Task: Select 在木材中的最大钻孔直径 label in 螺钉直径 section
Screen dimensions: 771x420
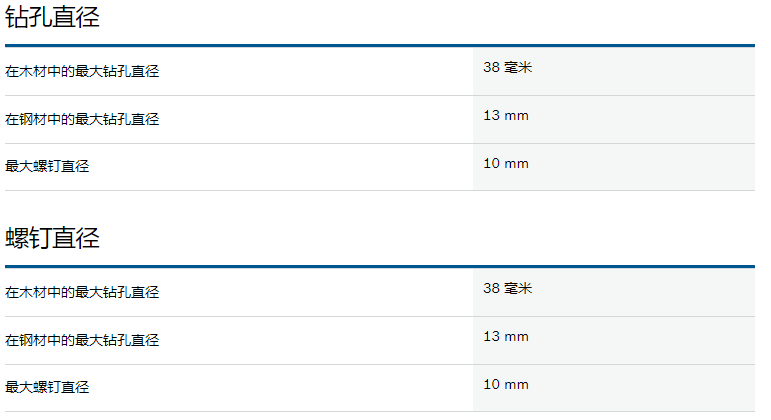Action: pos(82,292)
